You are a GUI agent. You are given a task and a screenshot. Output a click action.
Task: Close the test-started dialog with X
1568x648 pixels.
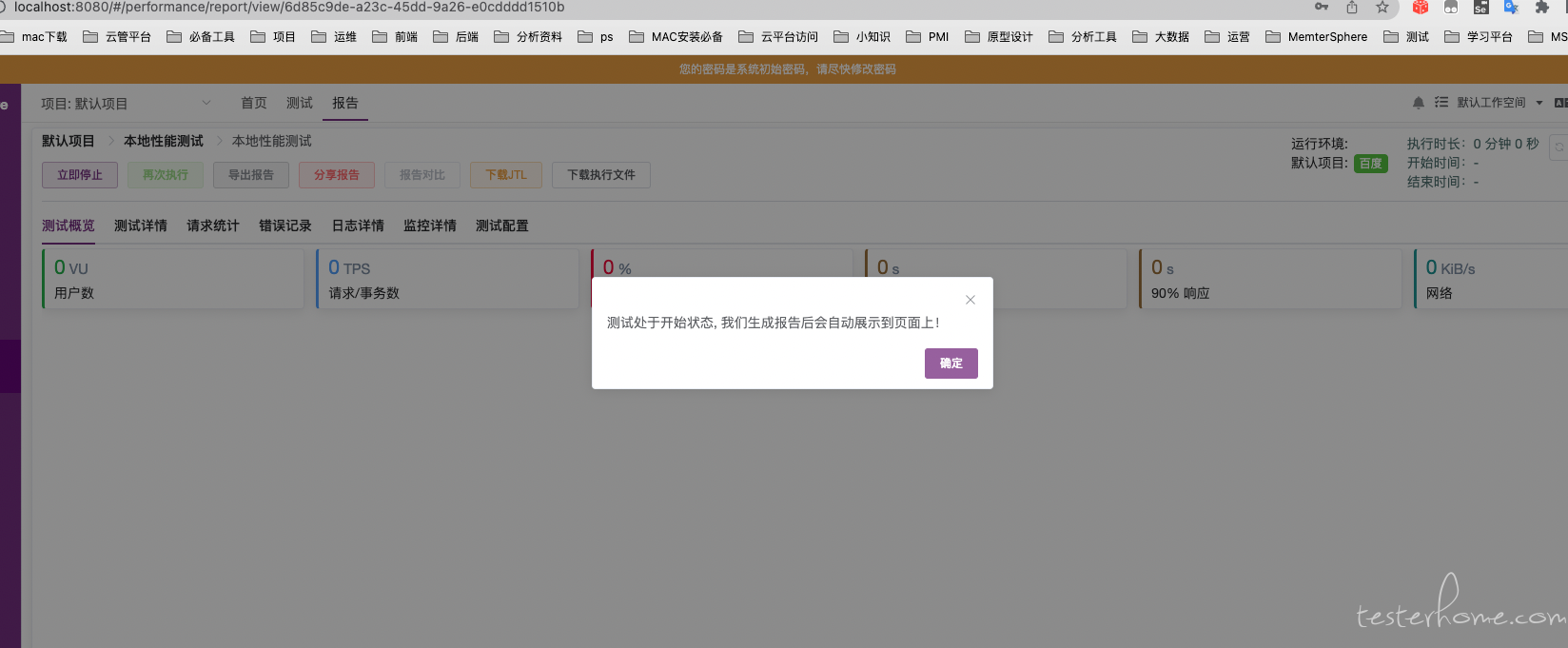(x=970, y=300)
